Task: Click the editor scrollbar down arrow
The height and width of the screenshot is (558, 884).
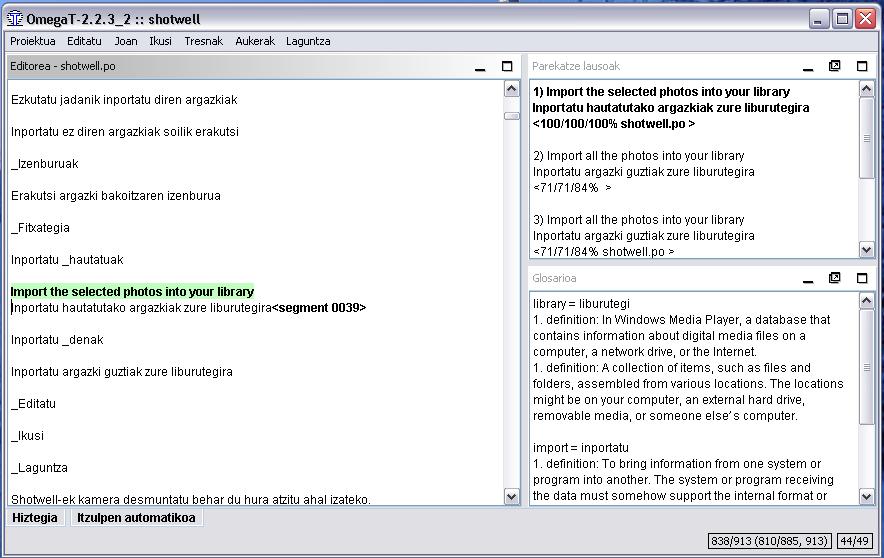Action: pyautogui.click(x=512, y=497)
